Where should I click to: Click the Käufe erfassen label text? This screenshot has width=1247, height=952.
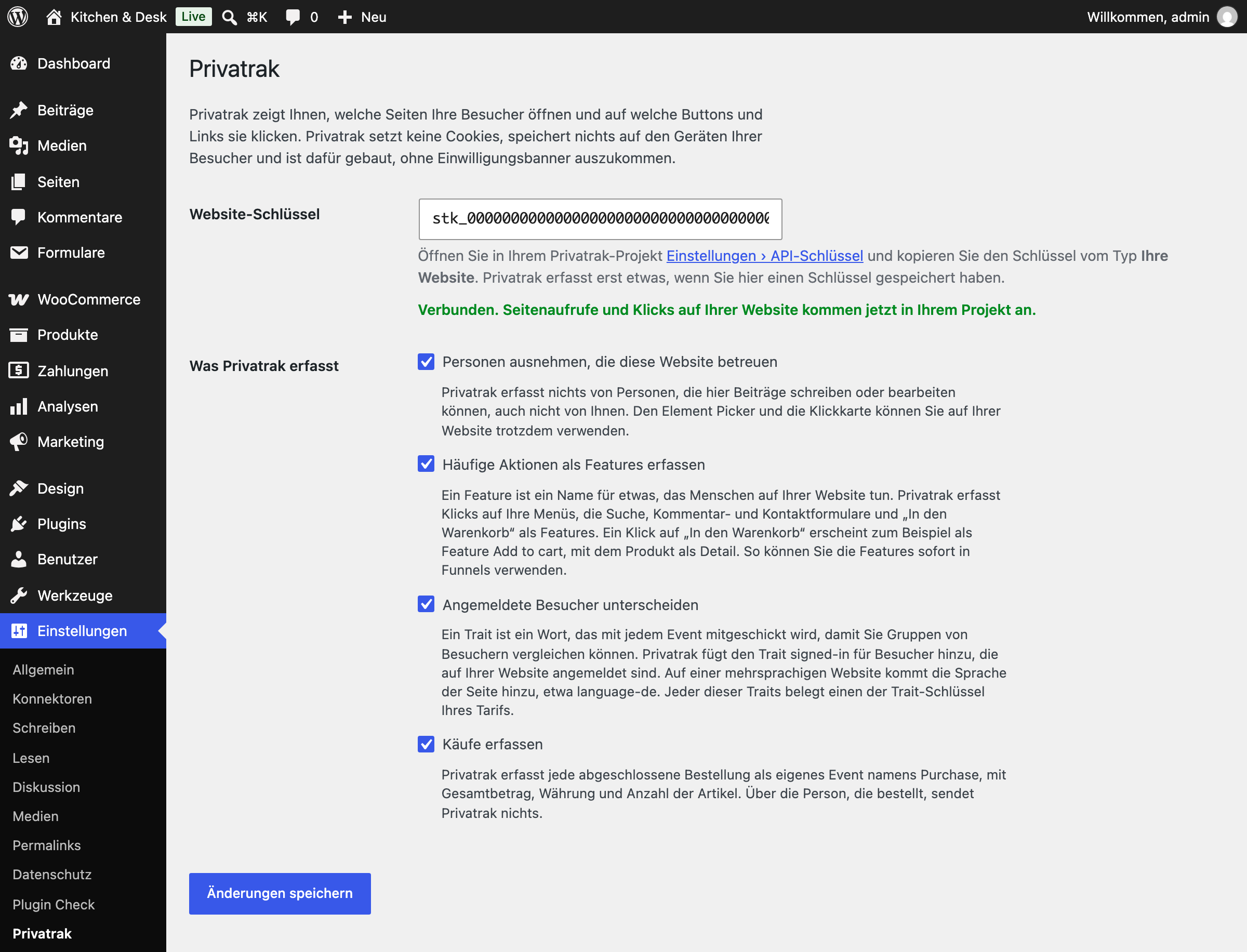pyautogui.click(x=493, y=744)
